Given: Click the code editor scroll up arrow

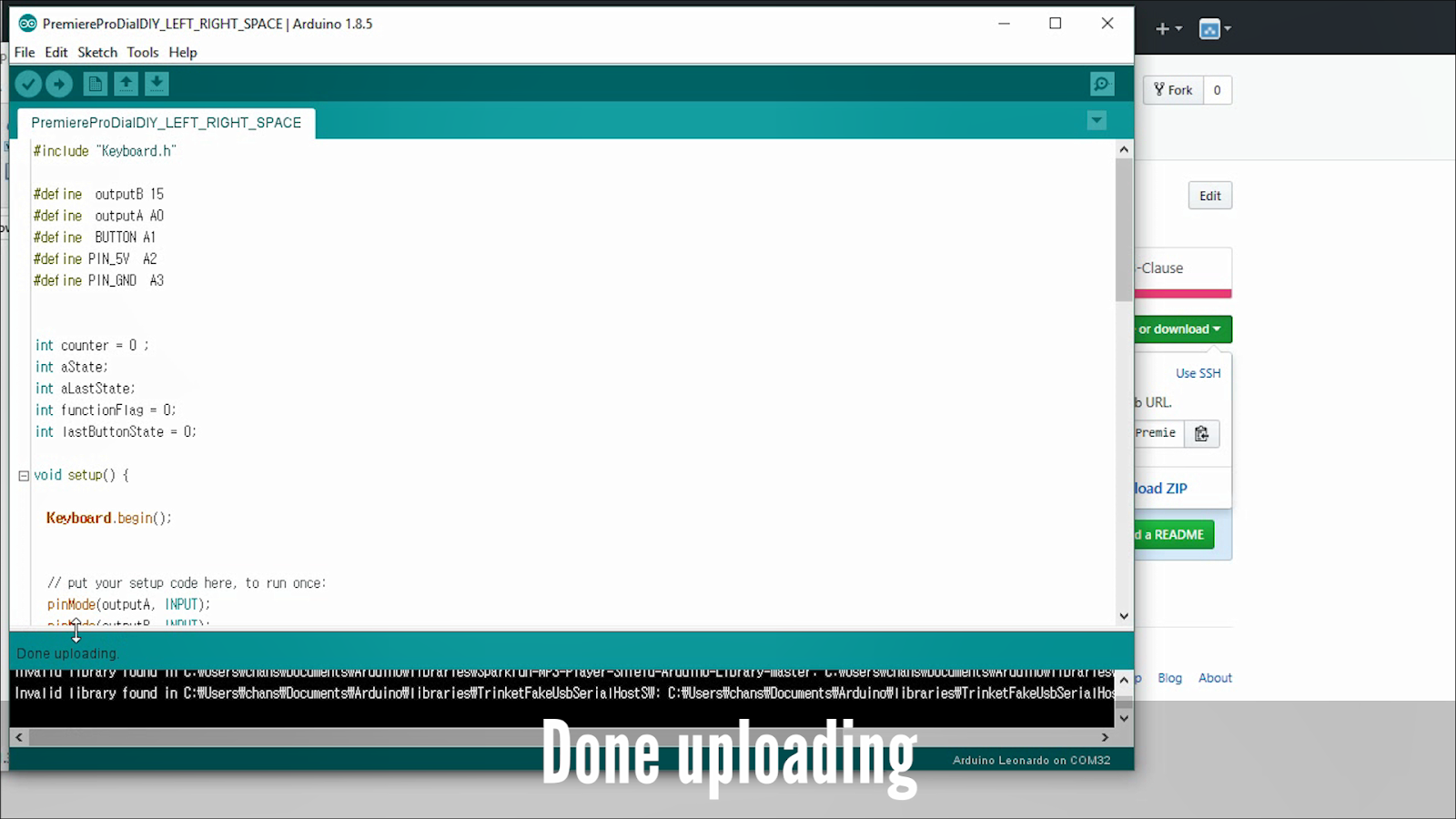Looking at the screenshot, I should (1124, 149).
